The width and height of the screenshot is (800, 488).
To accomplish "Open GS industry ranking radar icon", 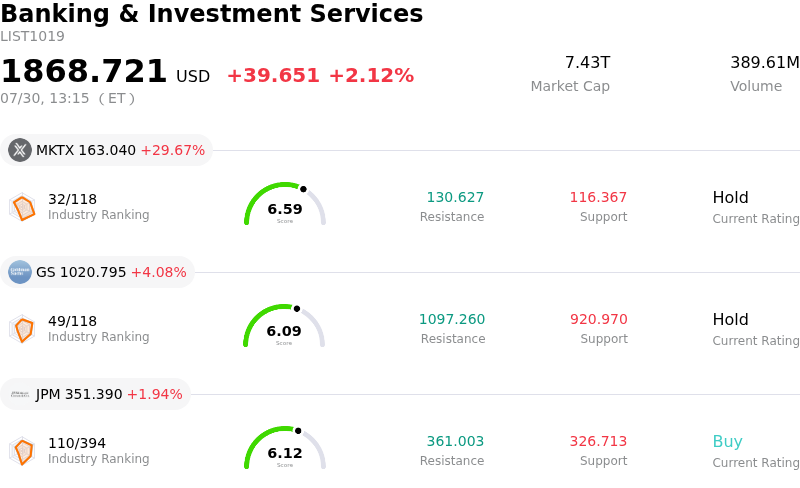I will 22,329.
